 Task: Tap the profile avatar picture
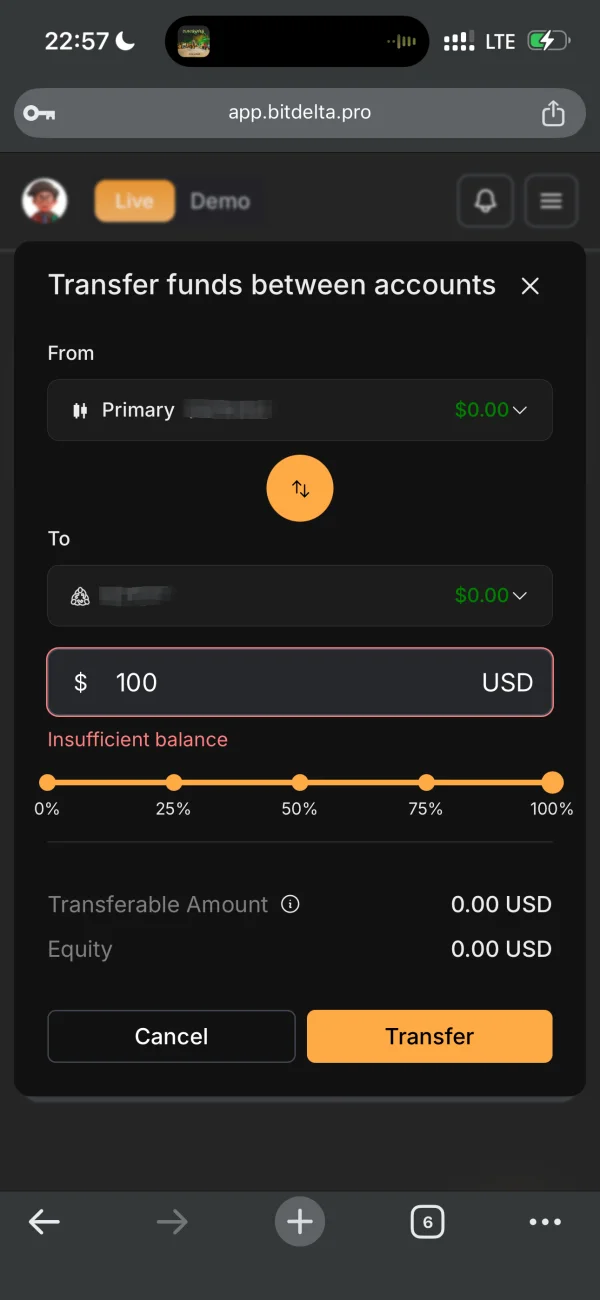(x=45, y=201)
